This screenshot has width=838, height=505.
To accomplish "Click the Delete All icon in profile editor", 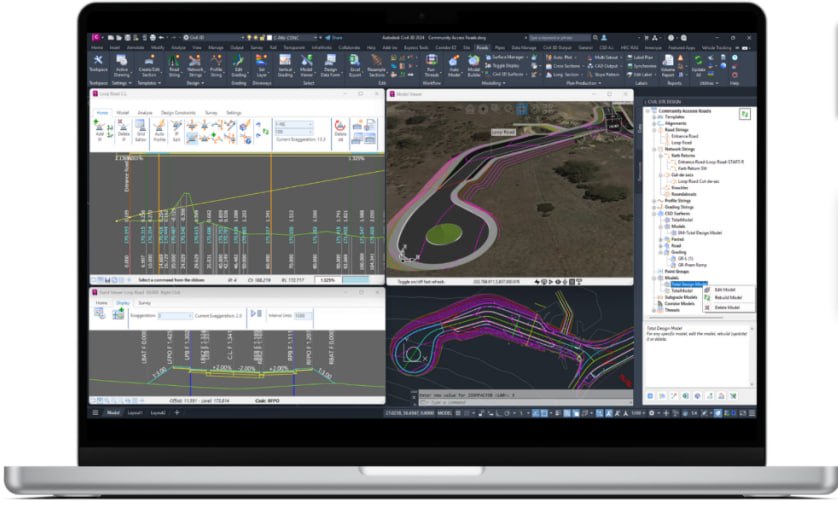I will point(340,131).
